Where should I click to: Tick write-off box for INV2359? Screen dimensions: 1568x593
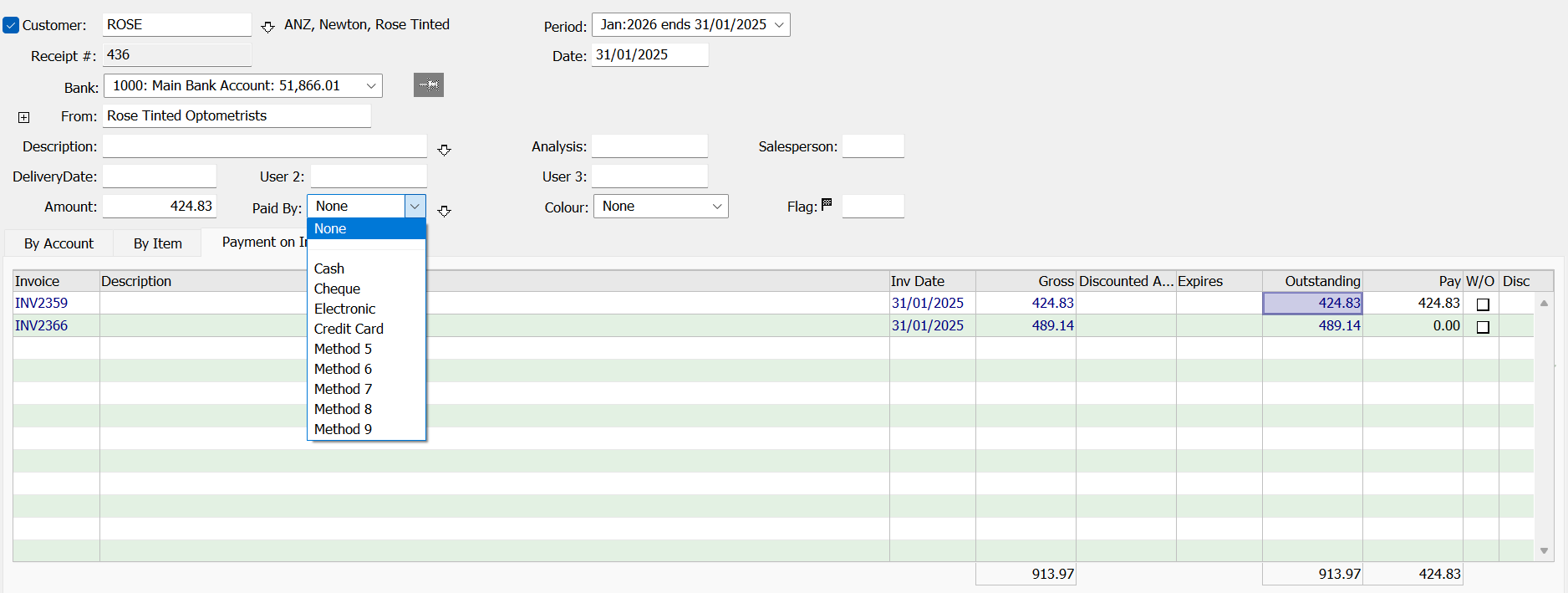1483,304
